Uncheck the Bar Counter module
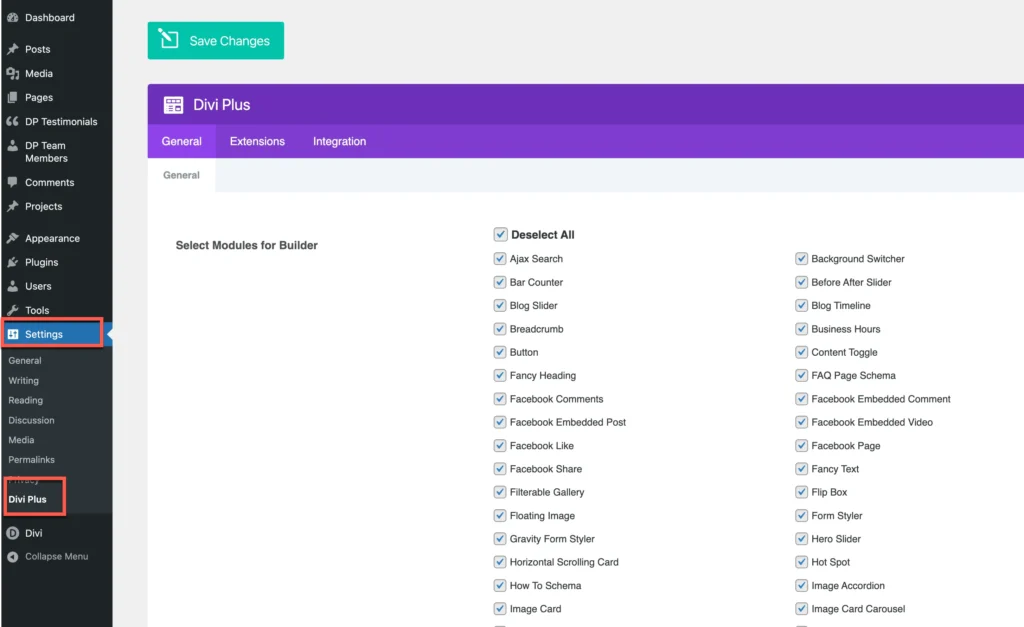 click(500, 282)
